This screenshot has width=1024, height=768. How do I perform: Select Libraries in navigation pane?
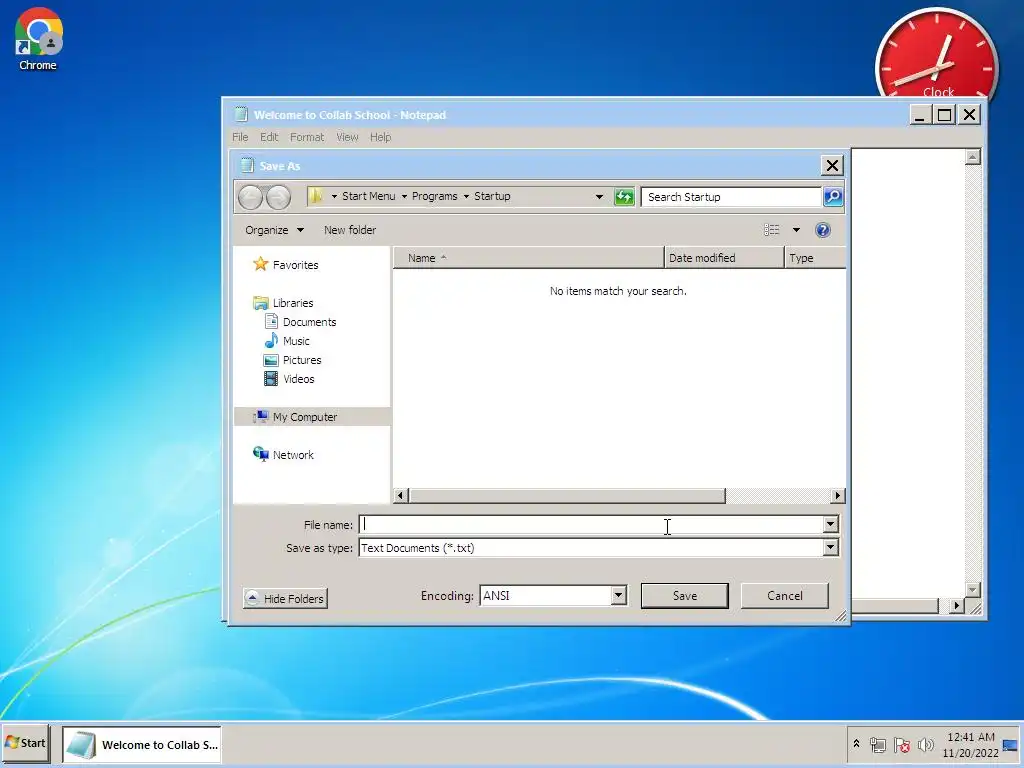pyautogui.click(x=283, y=303)
